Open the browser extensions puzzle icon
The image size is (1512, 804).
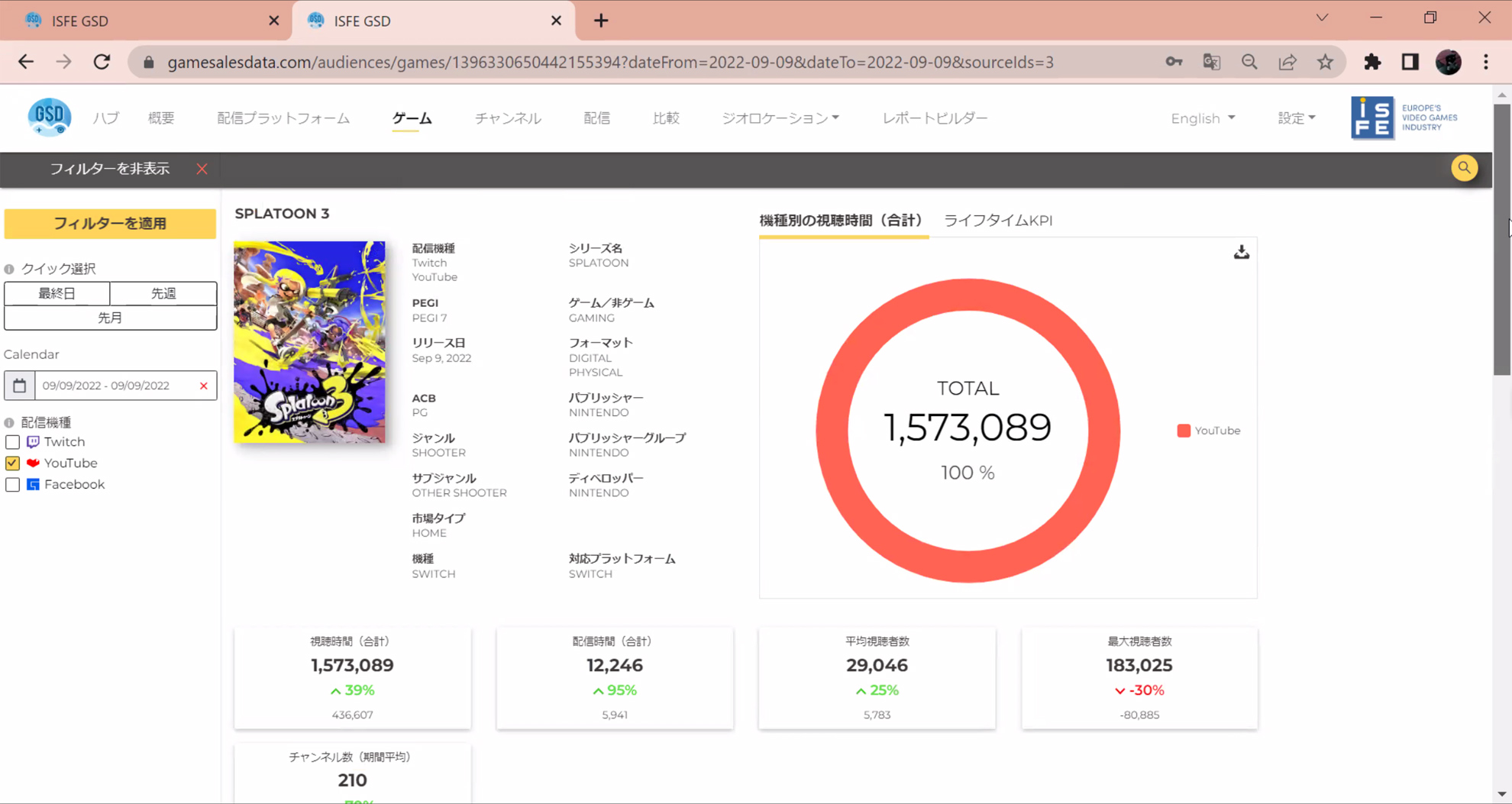[x=1372, y=62]
